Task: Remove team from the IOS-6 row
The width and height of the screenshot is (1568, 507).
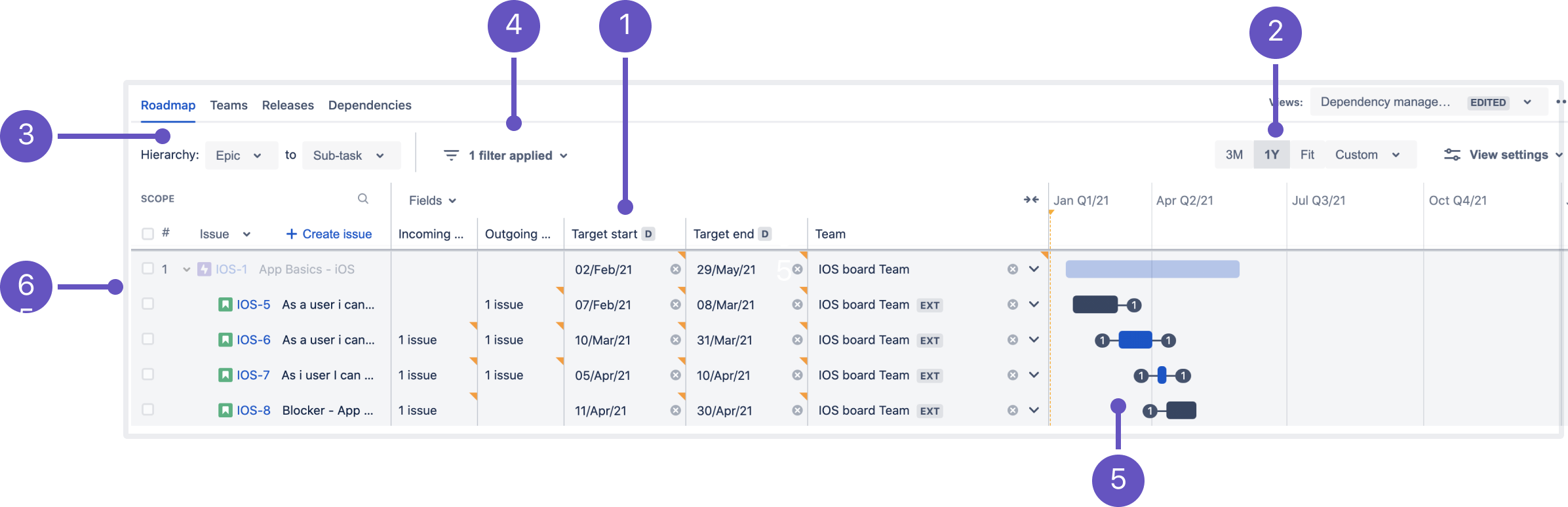Action: 1013,340
